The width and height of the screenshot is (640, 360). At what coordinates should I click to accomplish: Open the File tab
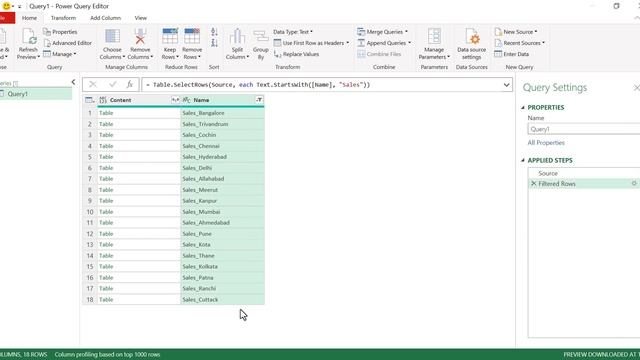pyautogui.click(x=6, y=18)
